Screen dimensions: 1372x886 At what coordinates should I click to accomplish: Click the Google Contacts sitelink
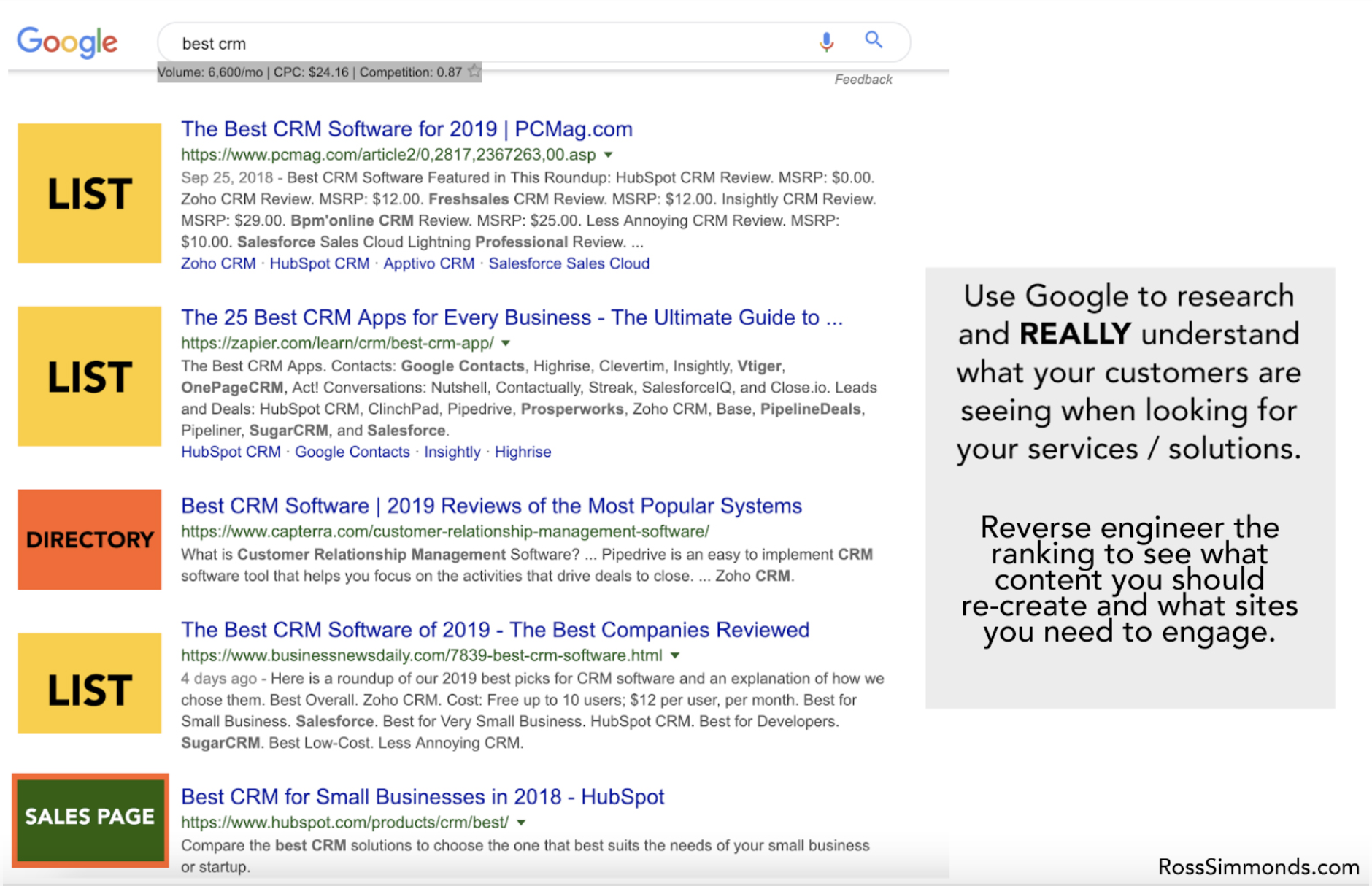(352, 452)
